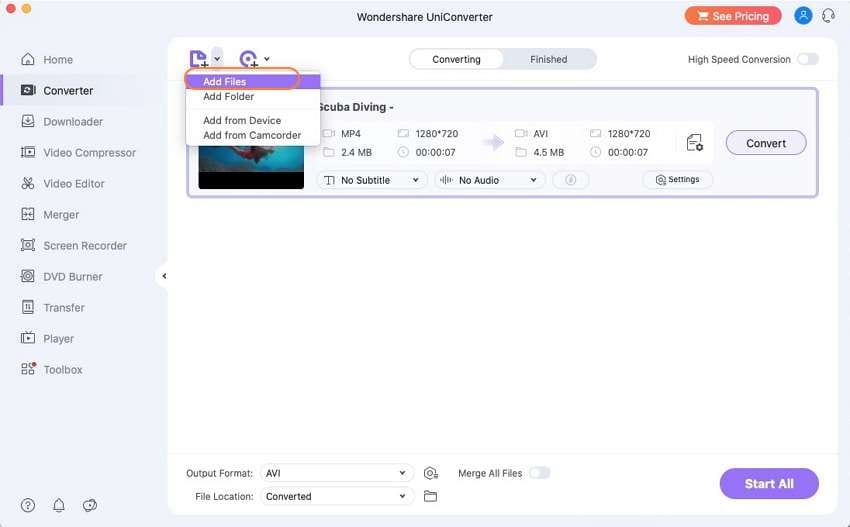Click the target AVI format label
Screen dimensions: 850x527
coord(540,133)
